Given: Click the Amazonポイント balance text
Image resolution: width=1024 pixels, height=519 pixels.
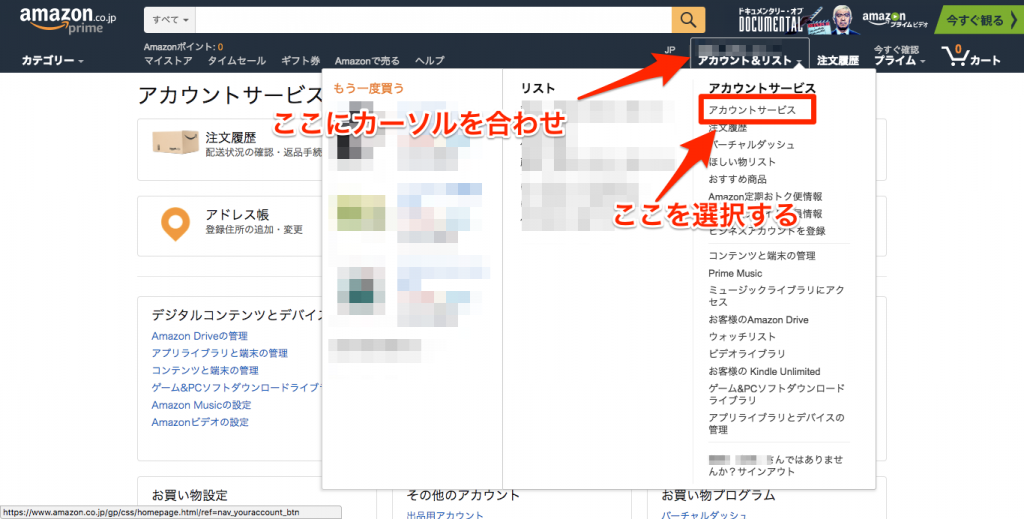Looking at the screenshot, I should pyautogui.click(x=184, y=47).
